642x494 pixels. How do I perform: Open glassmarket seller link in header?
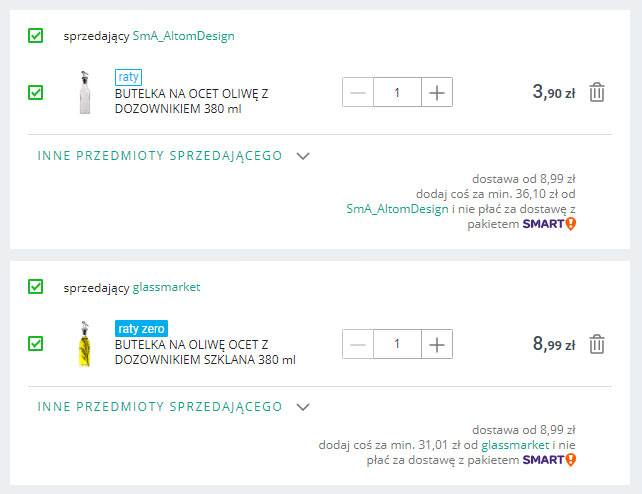166,287
